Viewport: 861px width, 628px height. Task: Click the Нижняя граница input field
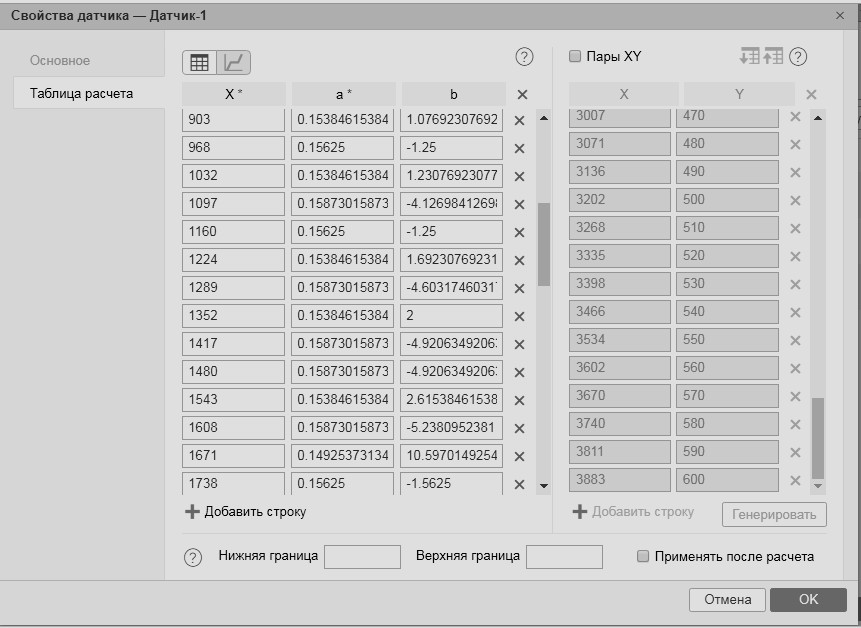[x=362, y=556]
